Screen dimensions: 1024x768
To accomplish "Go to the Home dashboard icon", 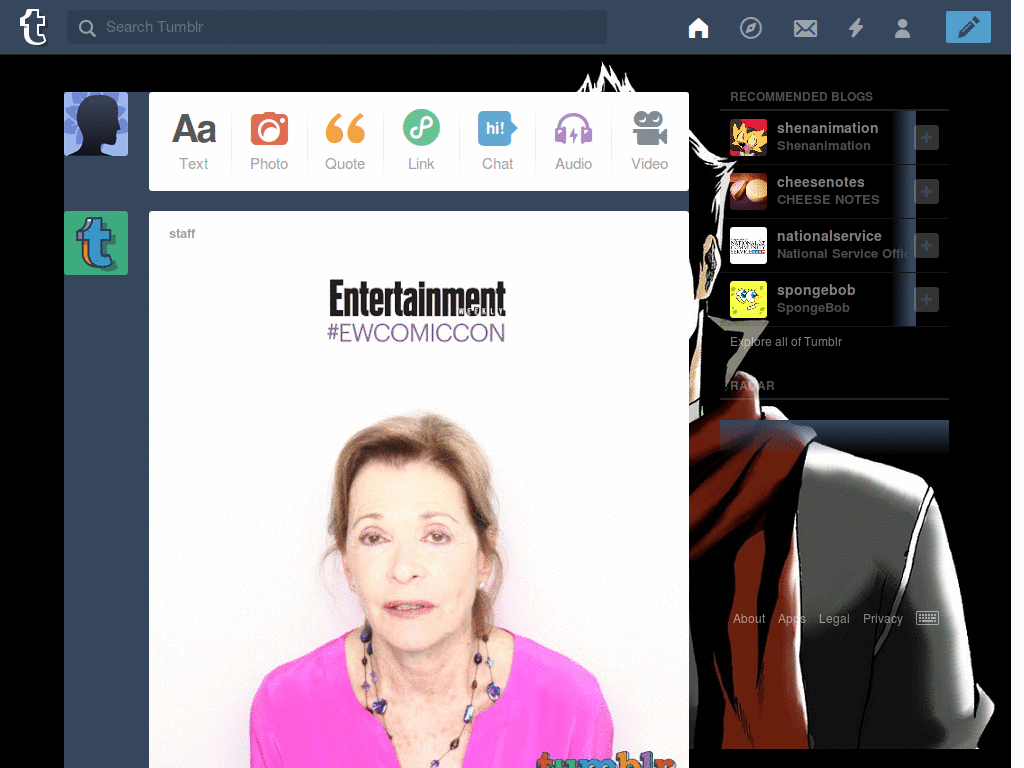I will (698, 28).
